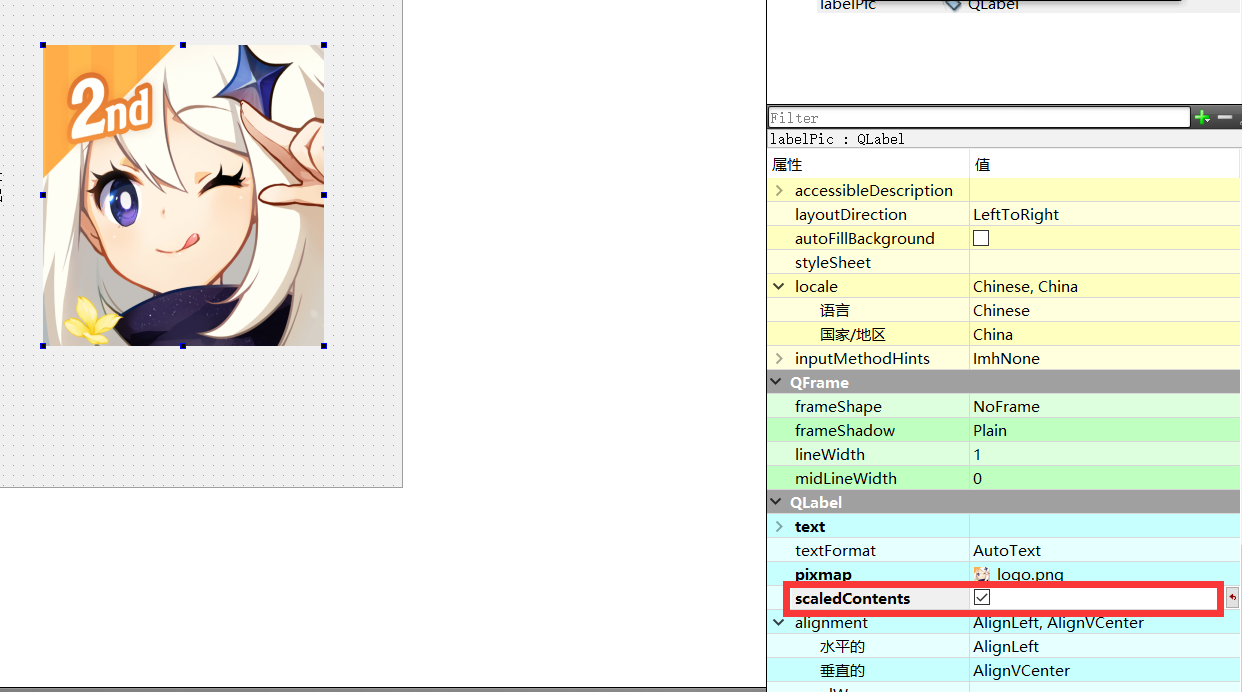Select the scaledContents property name

click(853, 598)
